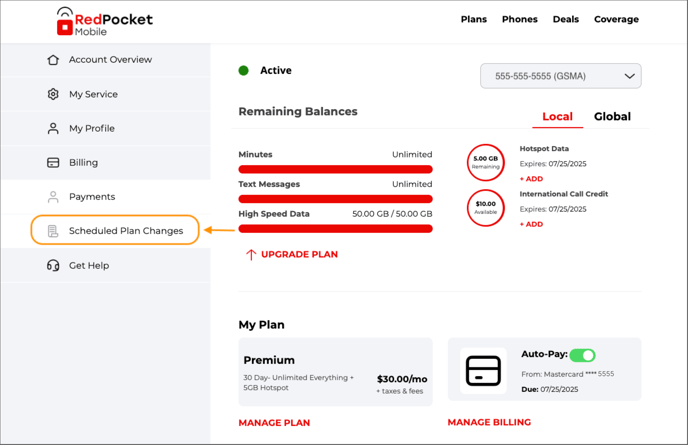Select Billing in the sidebar

point(106,162)
